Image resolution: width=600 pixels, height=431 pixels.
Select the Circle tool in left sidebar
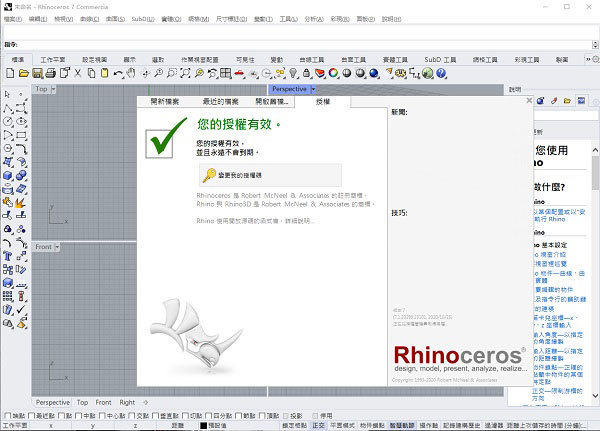8,122
